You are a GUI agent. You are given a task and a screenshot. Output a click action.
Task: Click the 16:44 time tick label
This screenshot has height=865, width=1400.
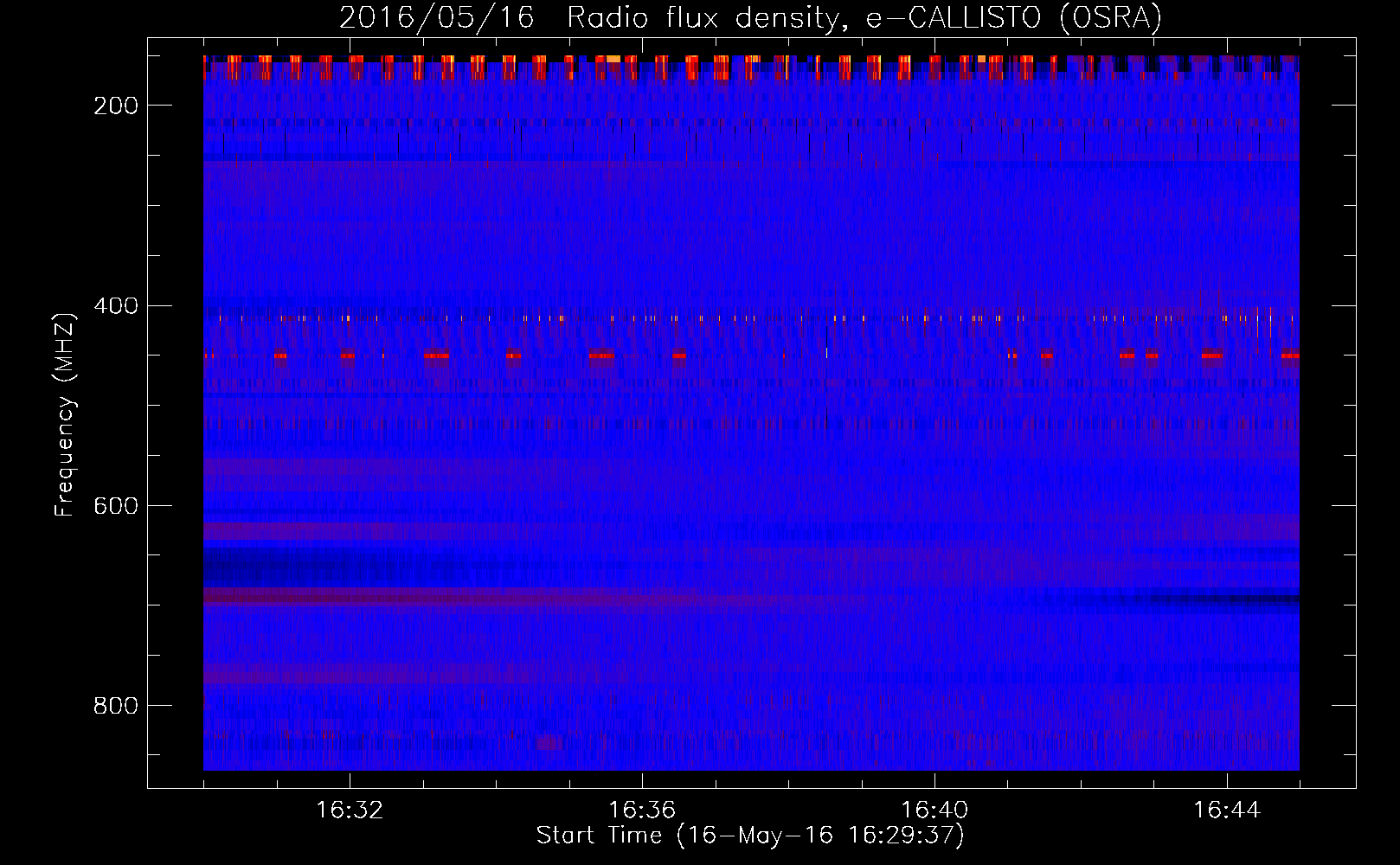(1227, 811)
